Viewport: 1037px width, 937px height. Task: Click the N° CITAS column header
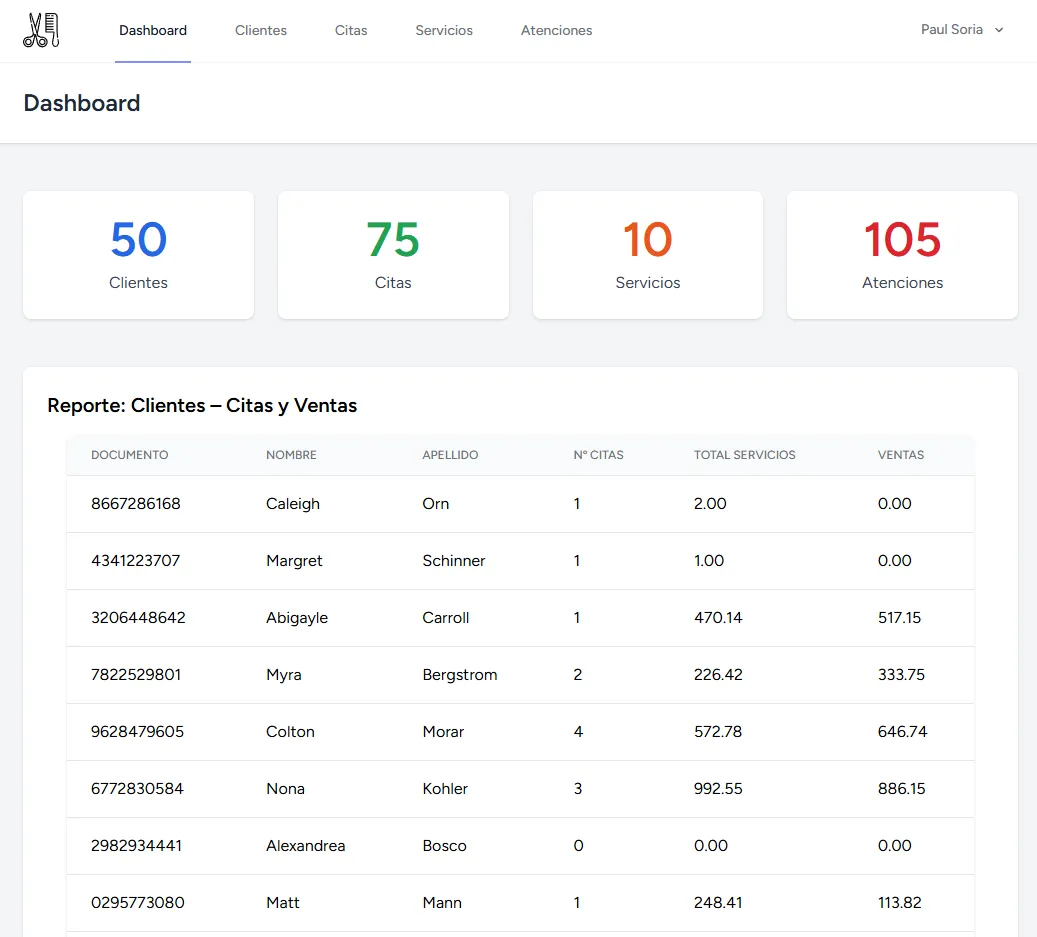tap(598, 455)
